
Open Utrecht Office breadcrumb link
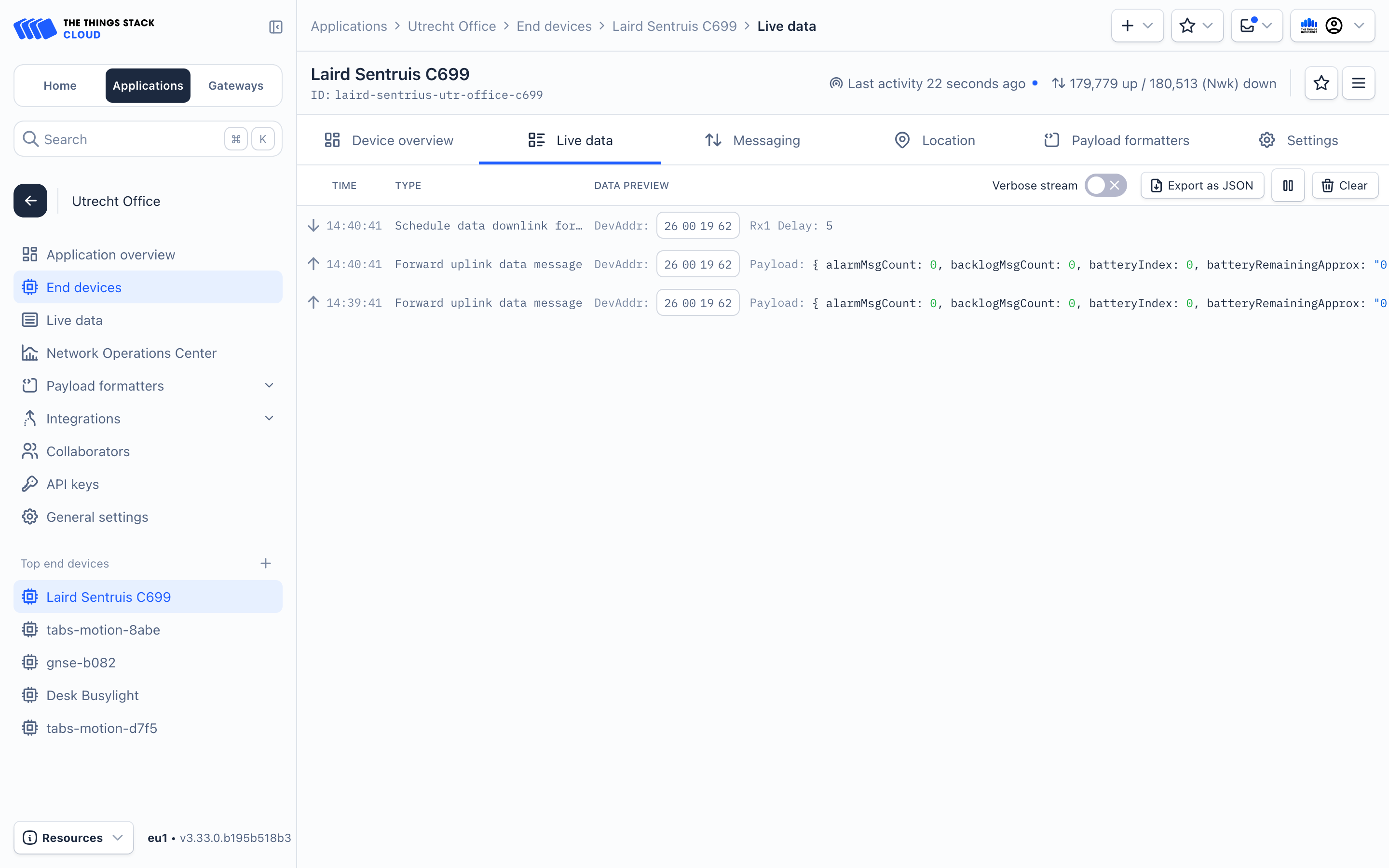[451, 27]
